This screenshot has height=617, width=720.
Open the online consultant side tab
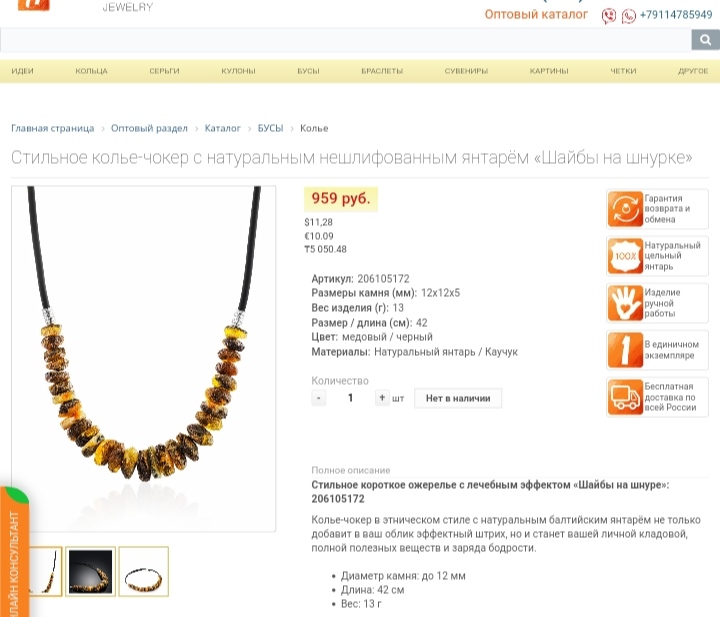pos(14,553)
